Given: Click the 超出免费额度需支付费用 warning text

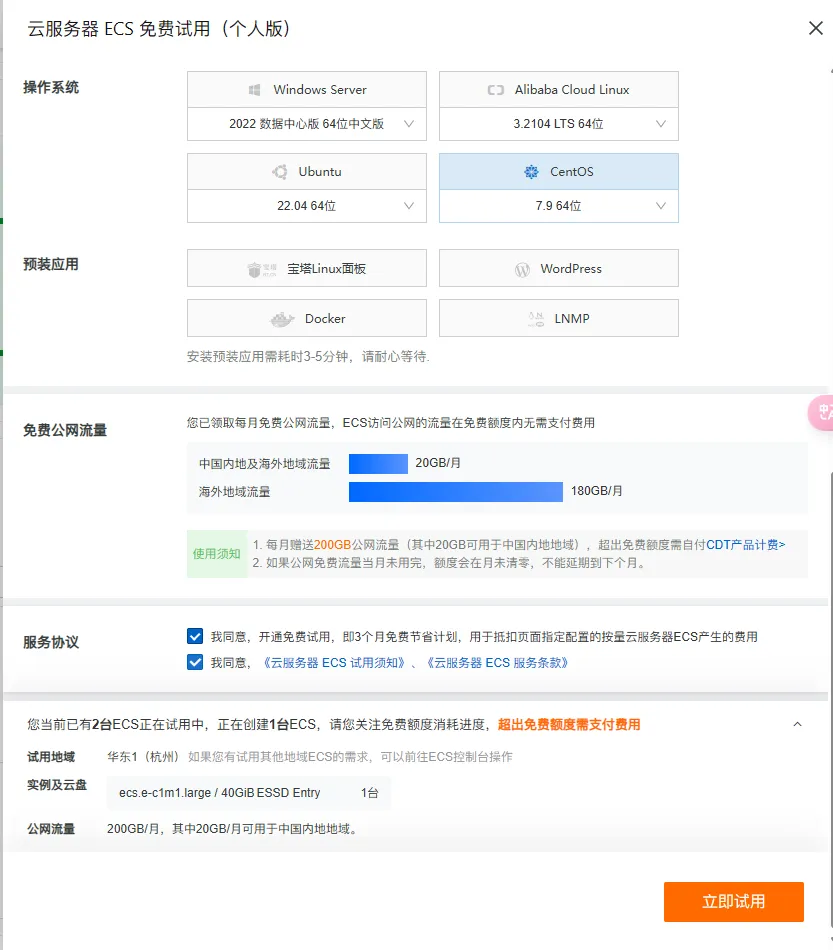Looking at the screenshot, I should pos(569,725).
